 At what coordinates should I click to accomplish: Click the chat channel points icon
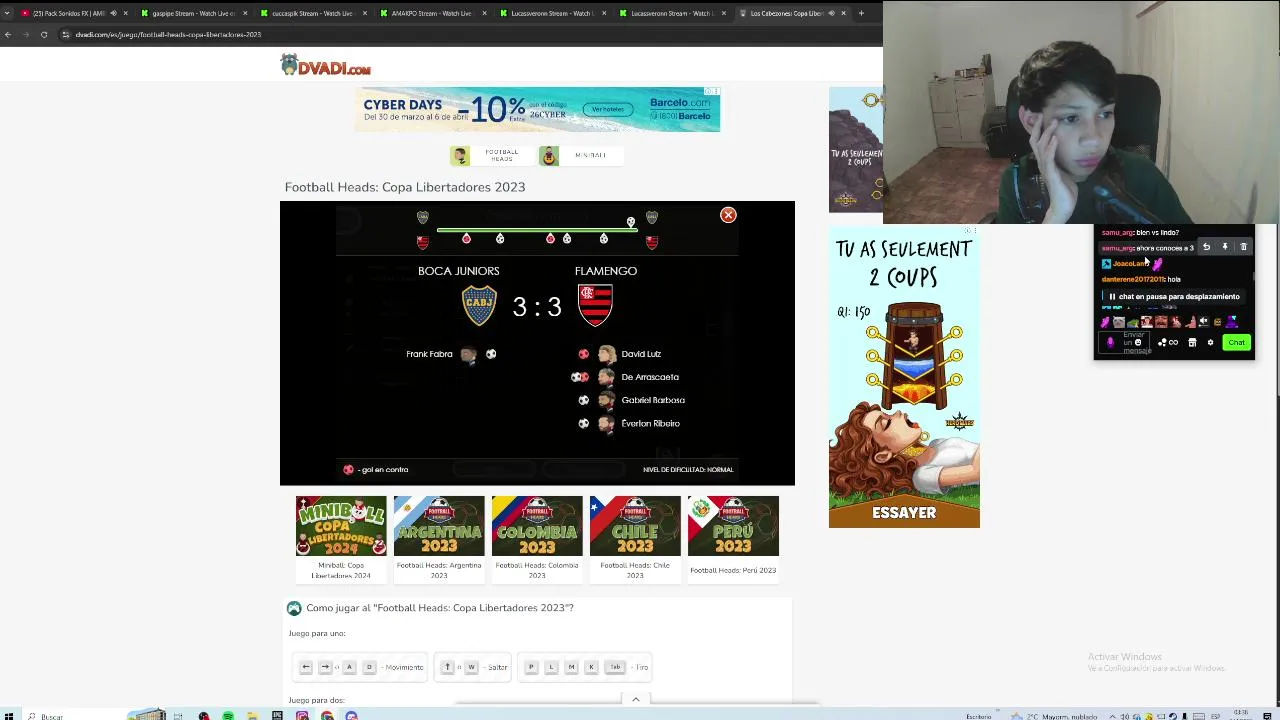click(x=1167, y=342)
